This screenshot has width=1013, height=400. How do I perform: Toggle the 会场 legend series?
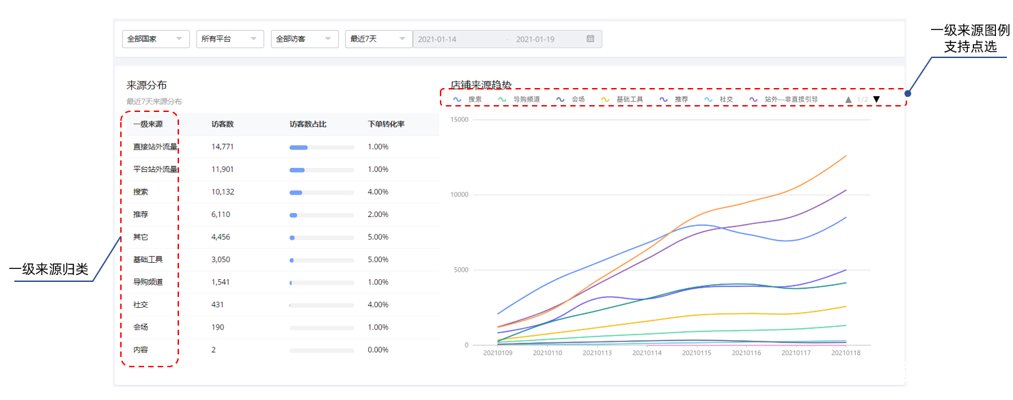pyautogui.click(x=570, y=100)
